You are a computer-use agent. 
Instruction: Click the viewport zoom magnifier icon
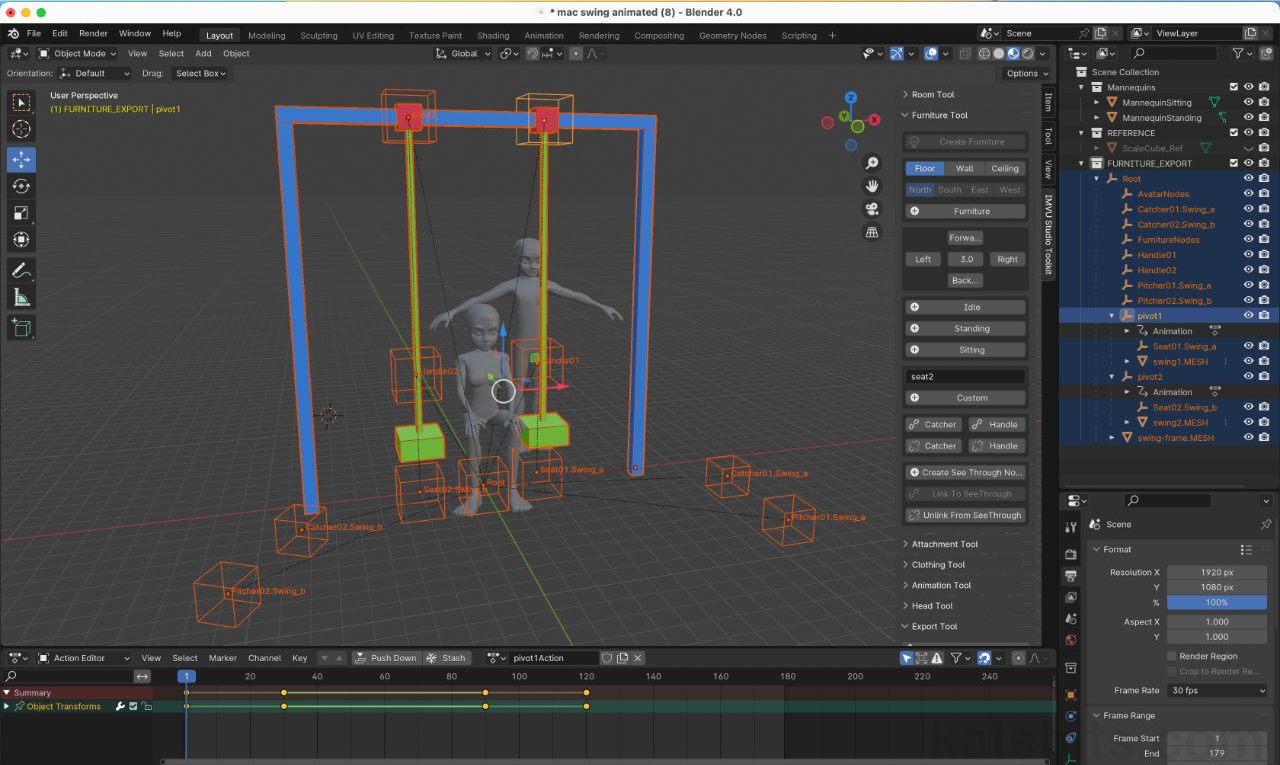click(872, 163)
